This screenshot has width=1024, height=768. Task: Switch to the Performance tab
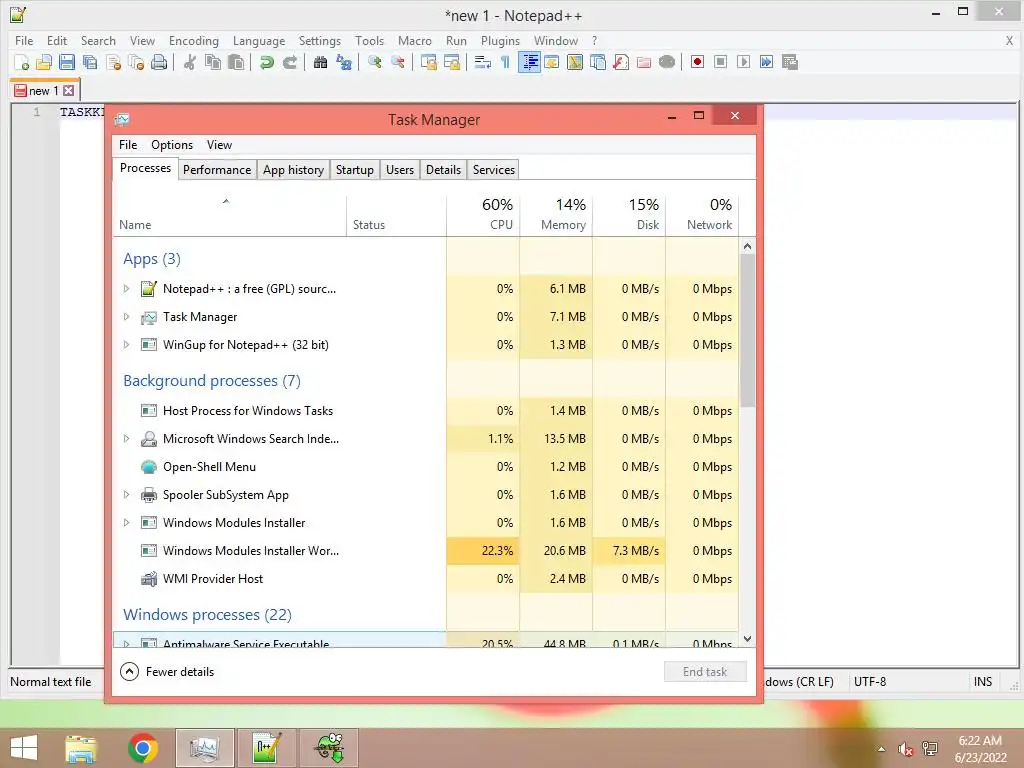(x=217, y=170)
